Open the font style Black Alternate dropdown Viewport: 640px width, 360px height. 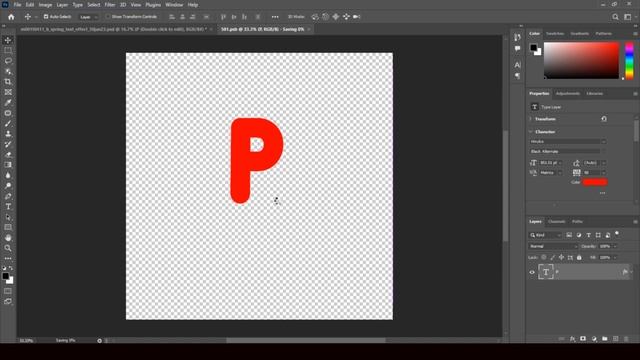tap(567, 151)
